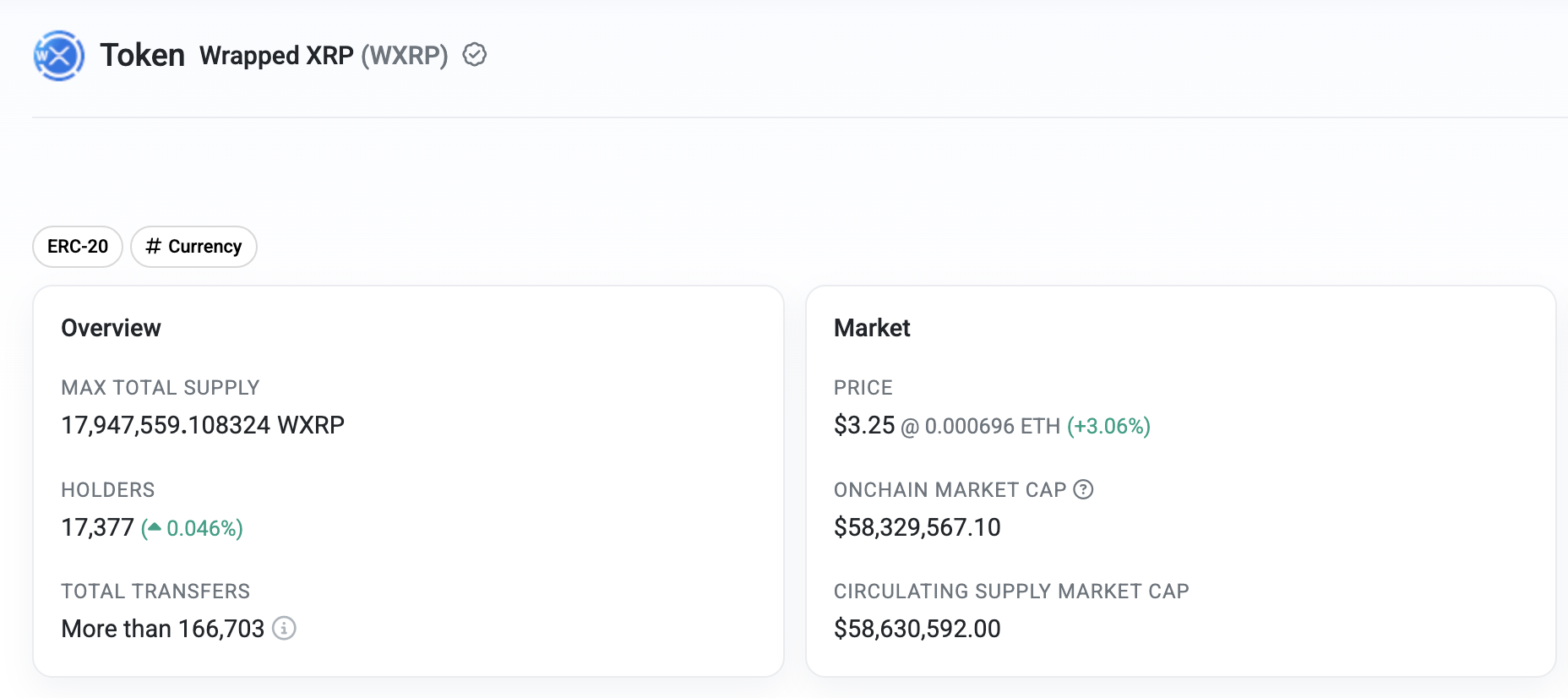
Task: Click the (WXRP) ticker symbol
Action: (x=405, y=56)
